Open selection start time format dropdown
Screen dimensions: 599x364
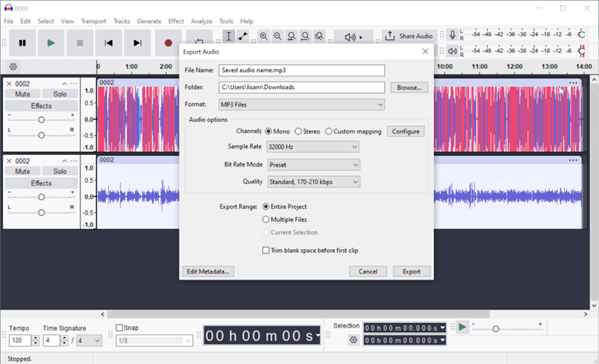click(442, 328)
